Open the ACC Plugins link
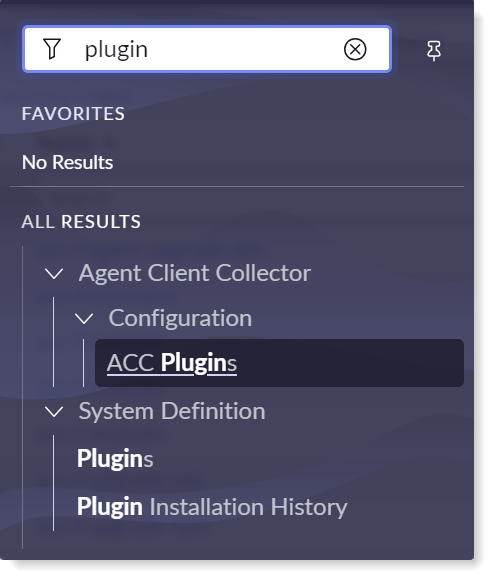Screen dimensions: 494x580 172,363
